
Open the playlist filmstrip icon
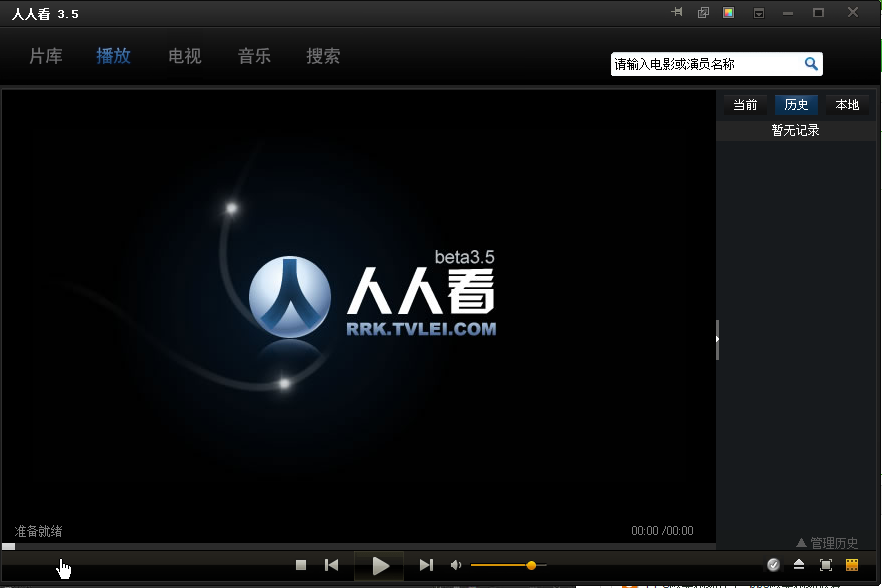(852, 565)
